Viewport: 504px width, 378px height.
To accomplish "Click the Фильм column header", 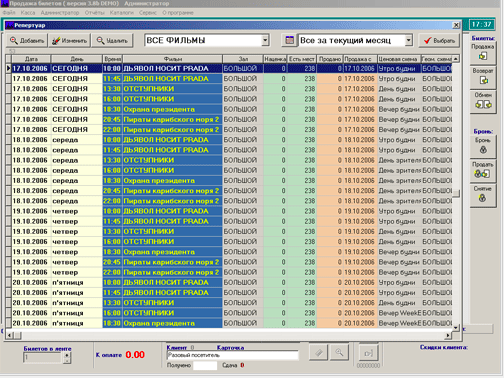I will tap(173, 59).
